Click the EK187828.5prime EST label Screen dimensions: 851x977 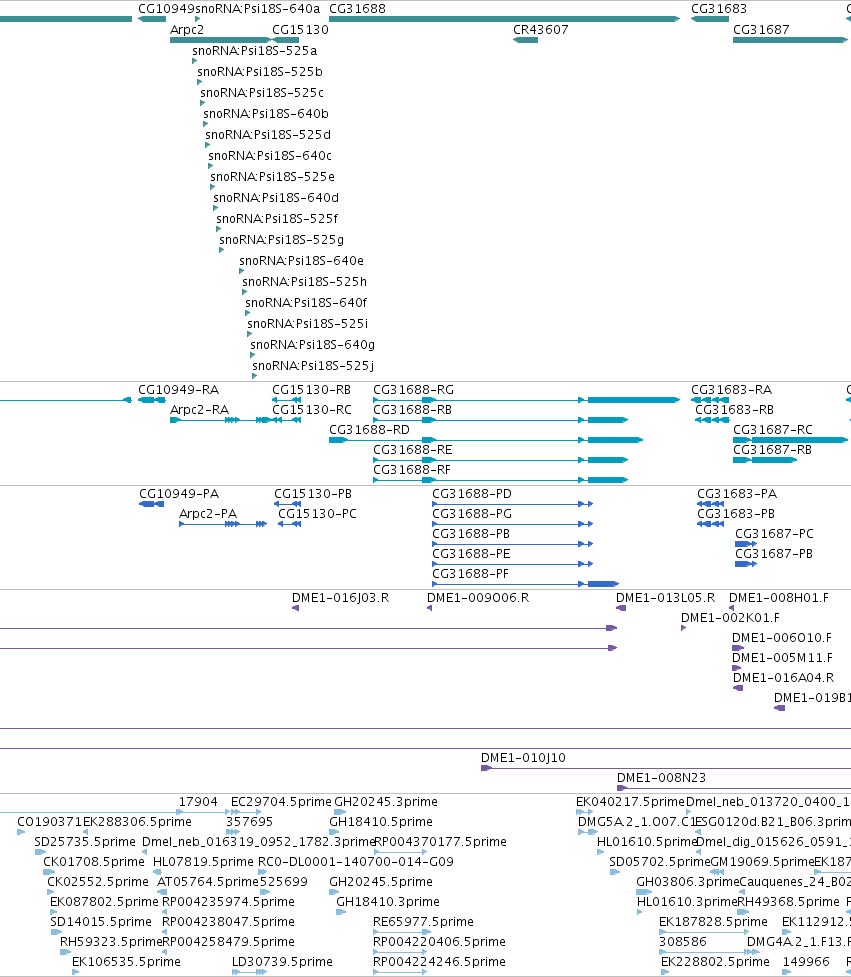[x=713, y=921]
